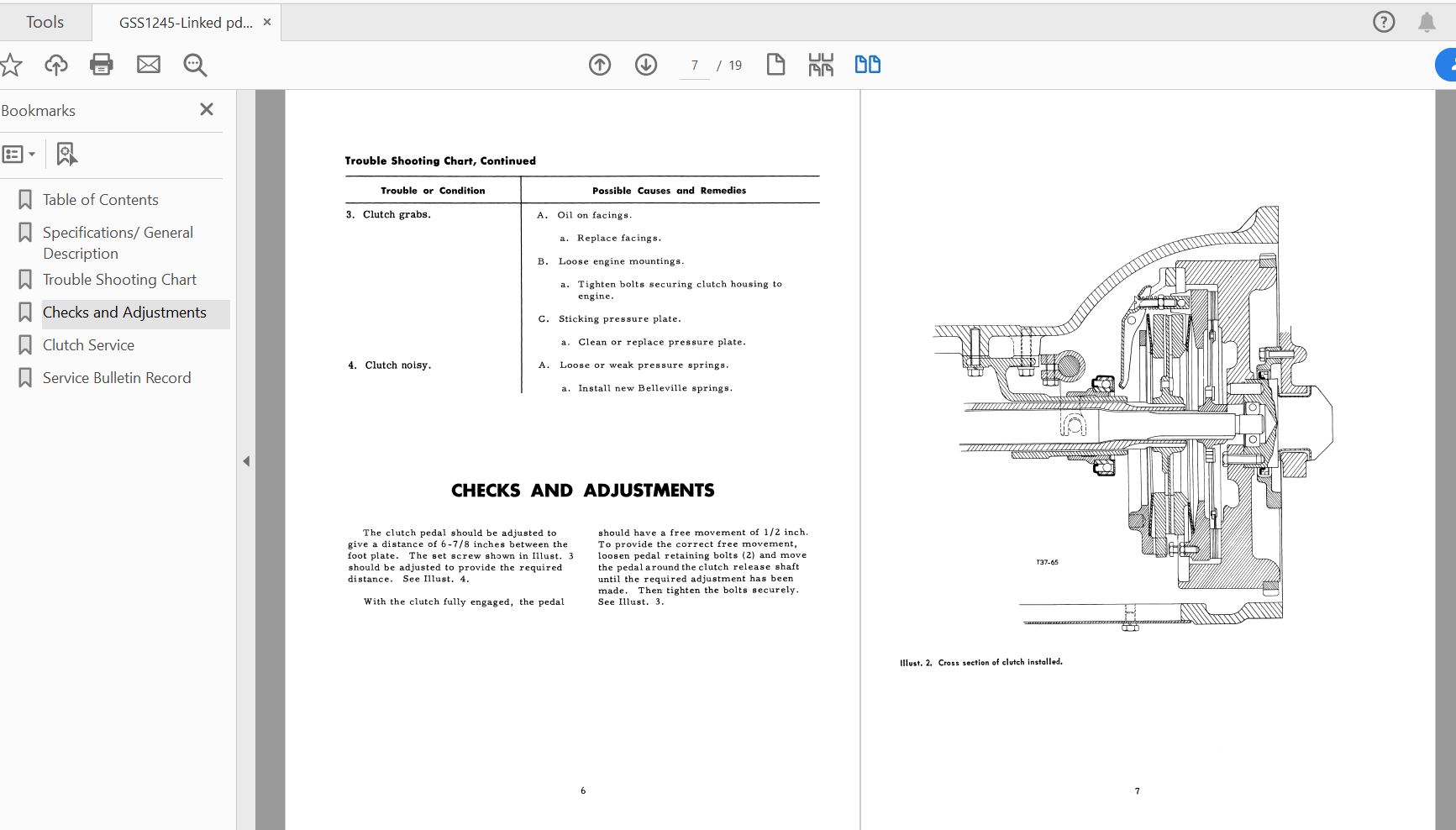Image resolution: width=1456 pixels, height=830 pixels.
Task: Print the document using printer icon
Action: point(102,65)
